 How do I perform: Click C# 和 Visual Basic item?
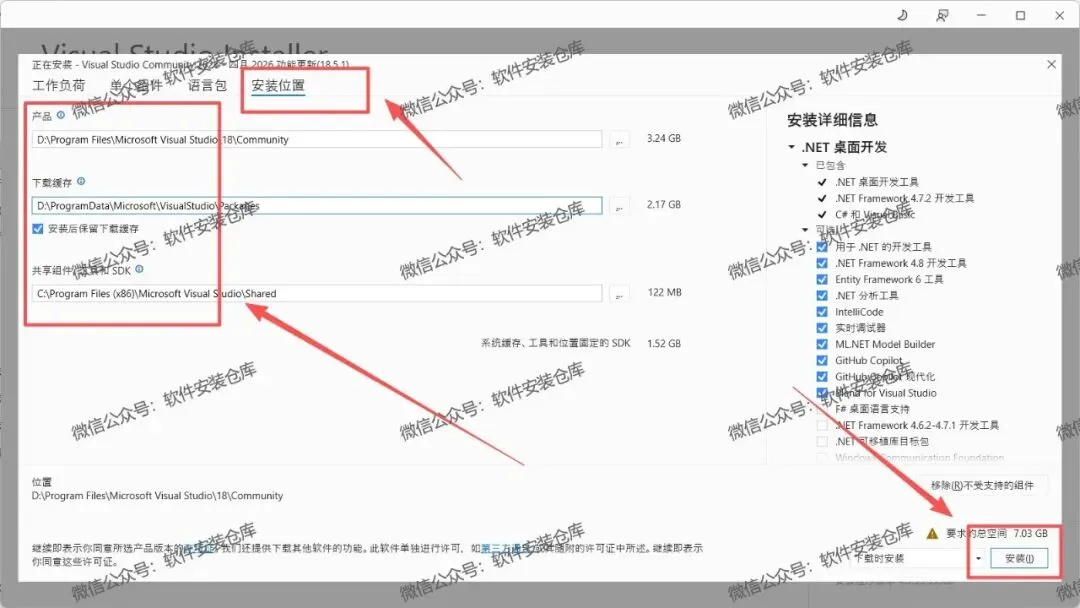point(875,215)
